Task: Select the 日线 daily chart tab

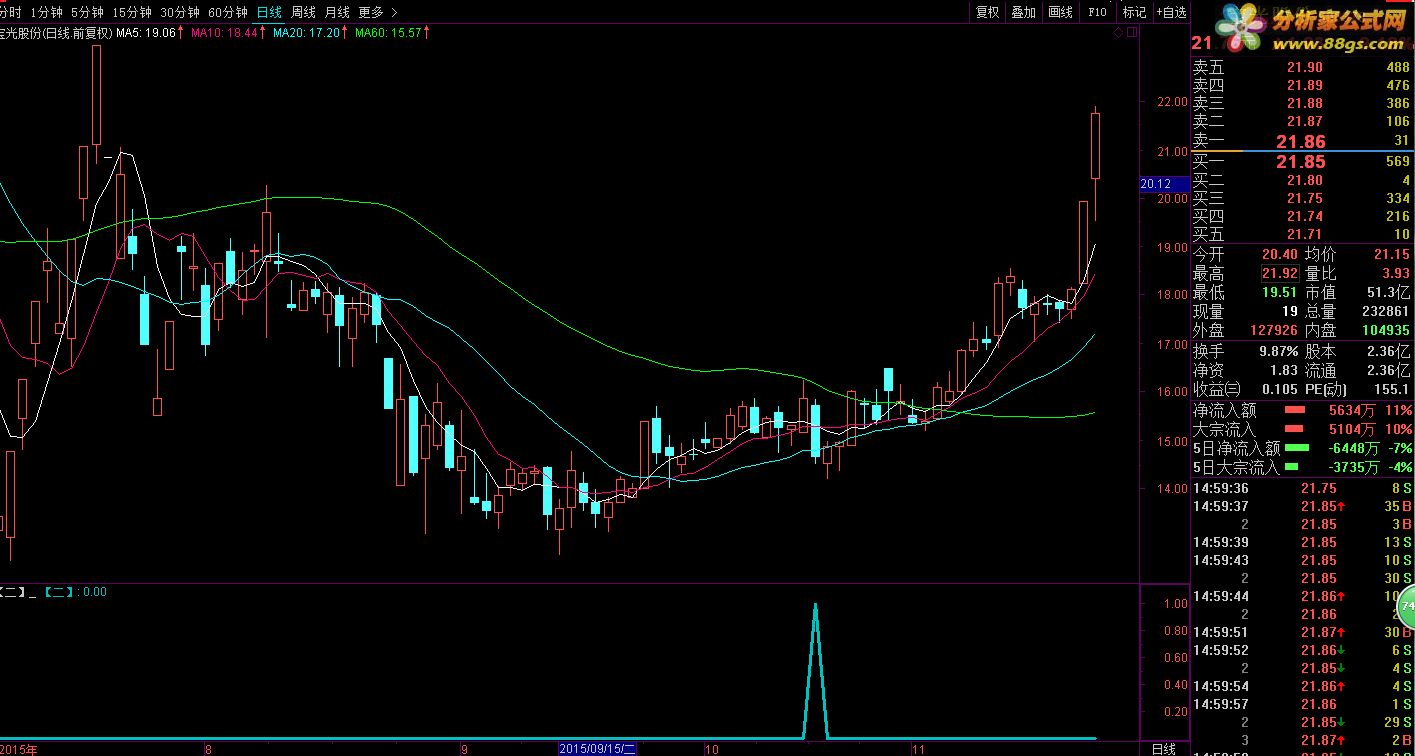Action: click(x=269, y=12)
